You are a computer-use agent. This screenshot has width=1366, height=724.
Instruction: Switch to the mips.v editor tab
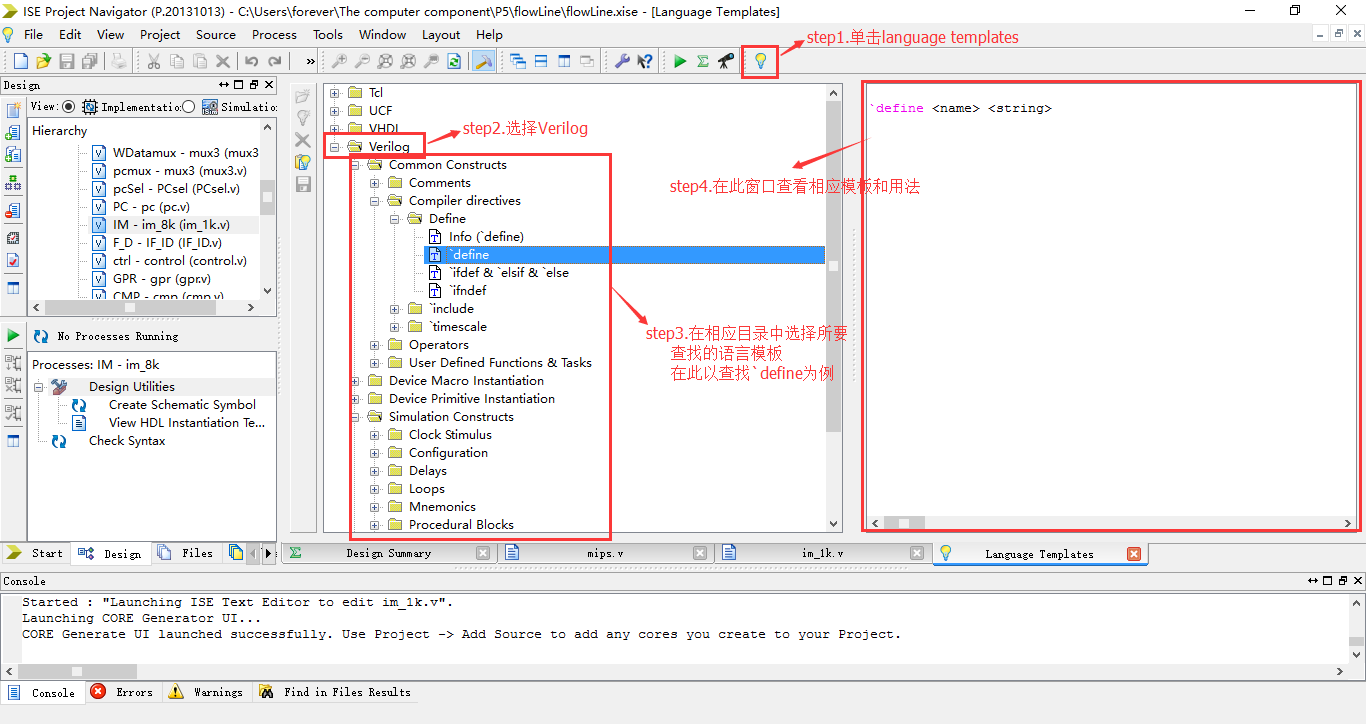(605, 553)
